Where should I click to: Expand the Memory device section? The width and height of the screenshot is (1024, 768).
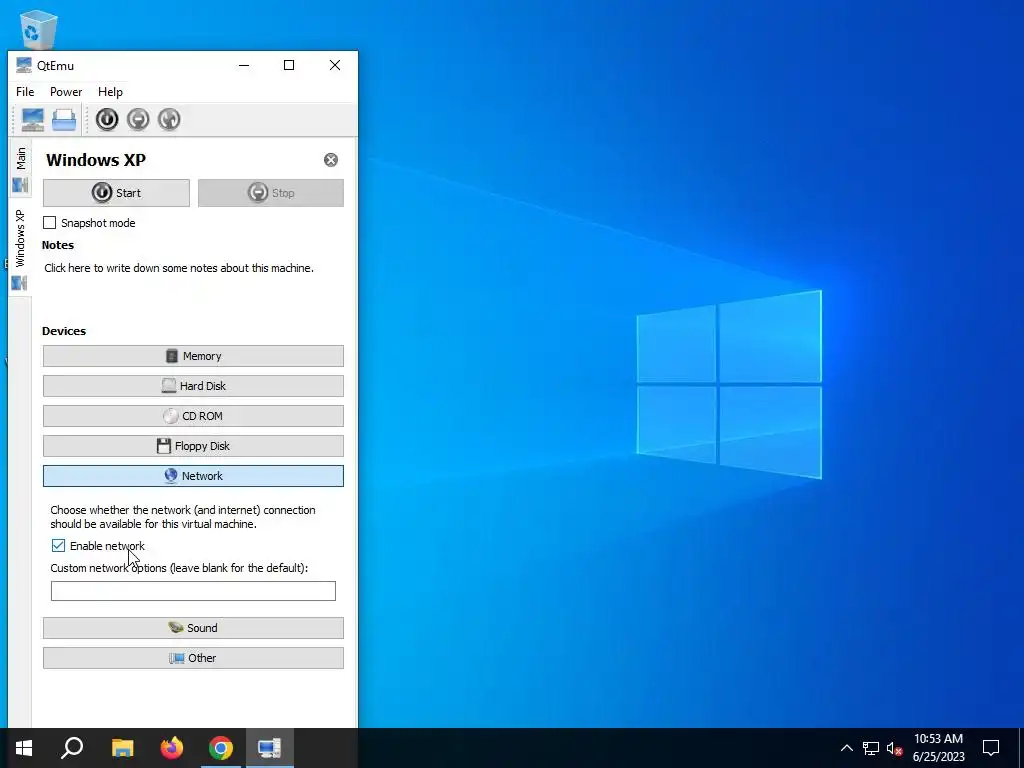pyautogui.click(x=193, y=356)
